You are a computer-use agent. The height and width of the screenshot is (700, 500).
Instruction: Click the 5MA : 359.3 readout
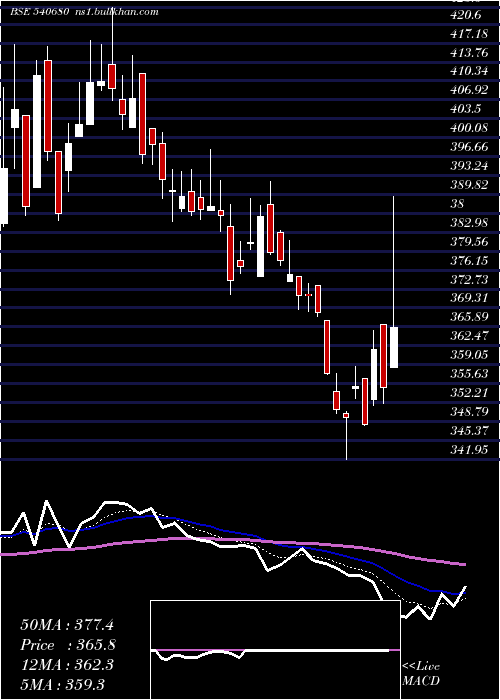tap(64, 685)
